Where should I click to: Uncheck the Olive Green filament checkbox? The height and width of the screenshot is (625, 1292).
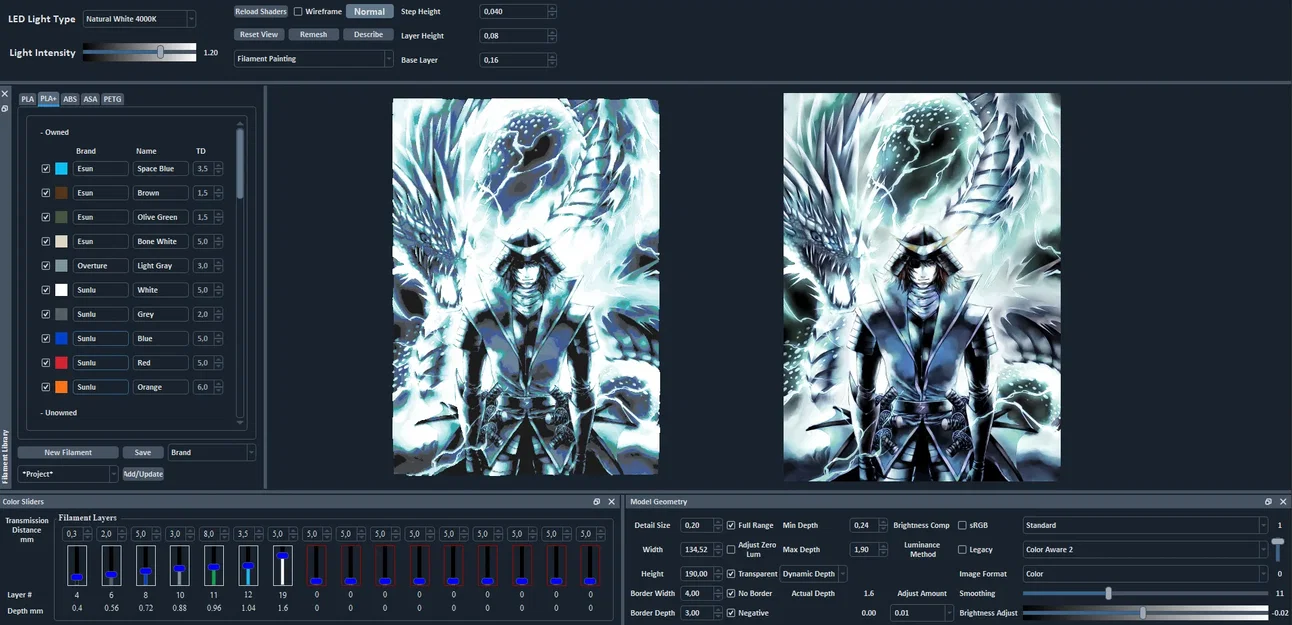(46, 217)
